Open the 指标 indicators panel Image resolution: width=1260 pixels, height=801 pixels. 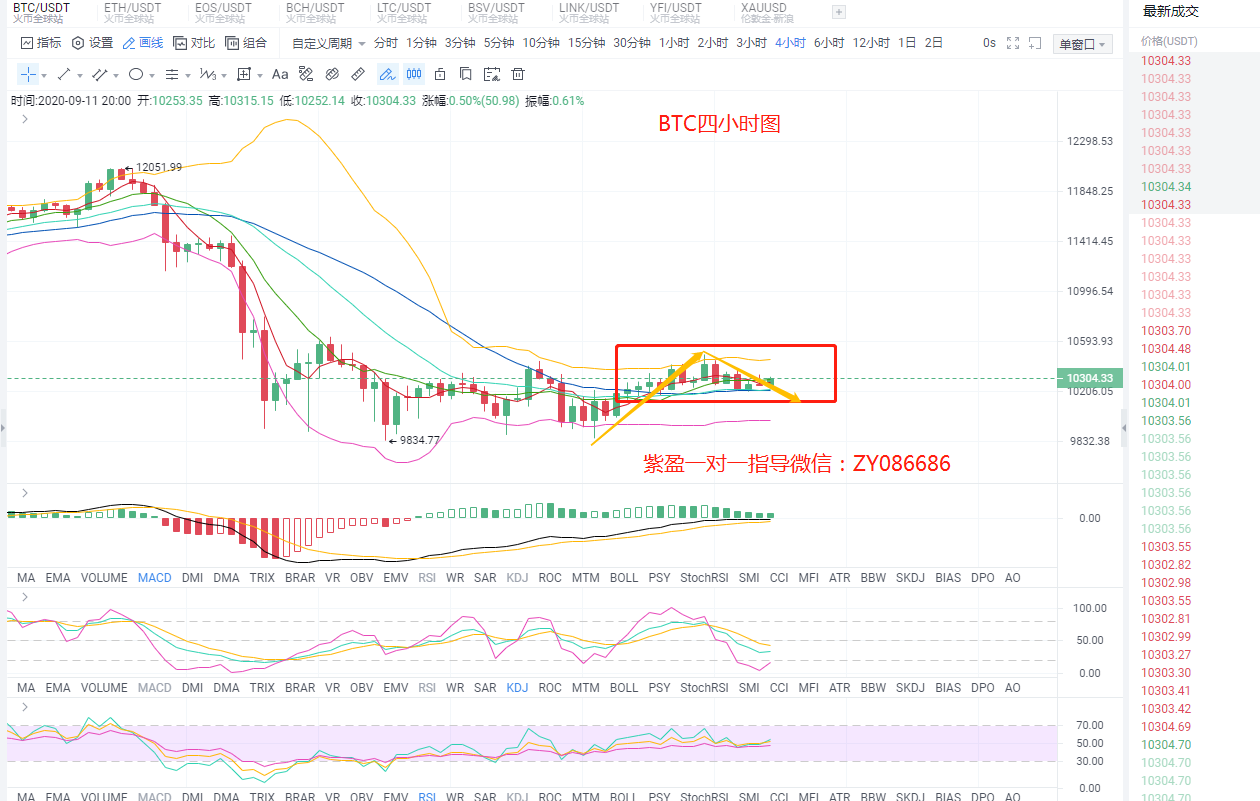(x=41, y=43)
